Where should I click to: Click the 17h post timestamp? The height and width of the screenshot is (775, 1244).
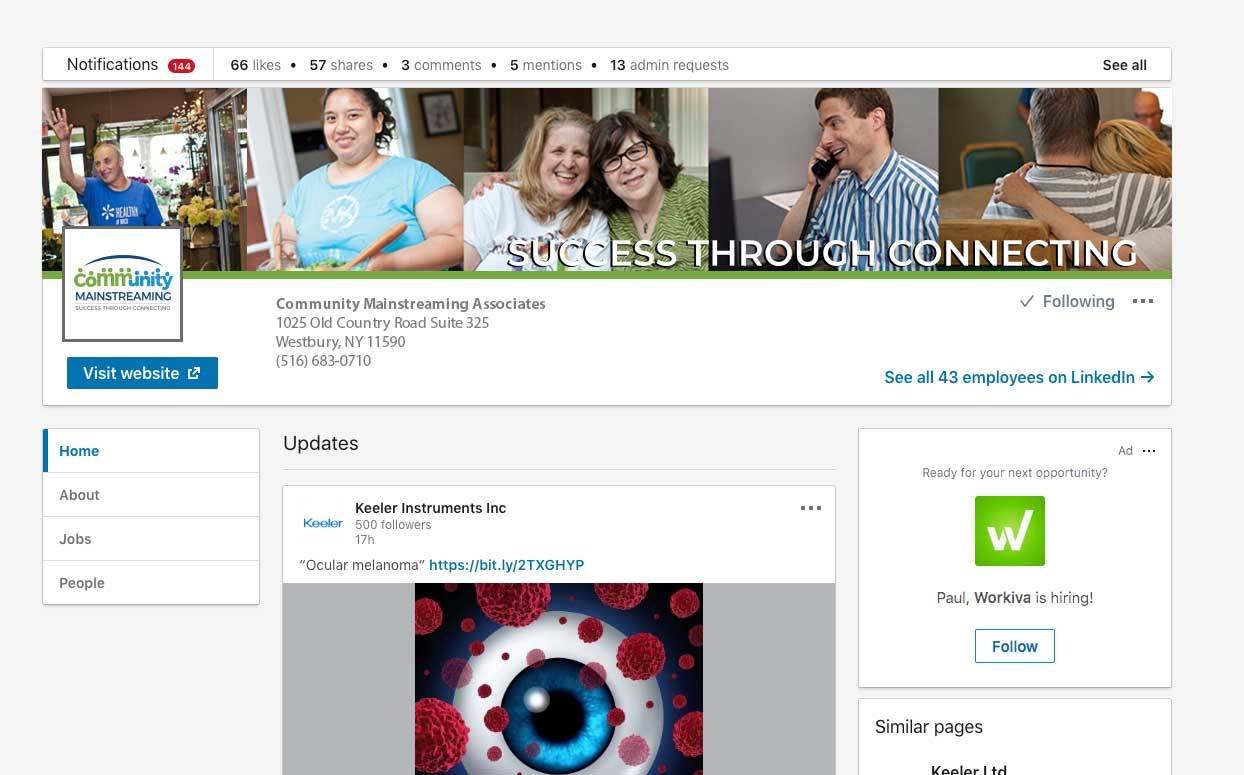point(364,540)
